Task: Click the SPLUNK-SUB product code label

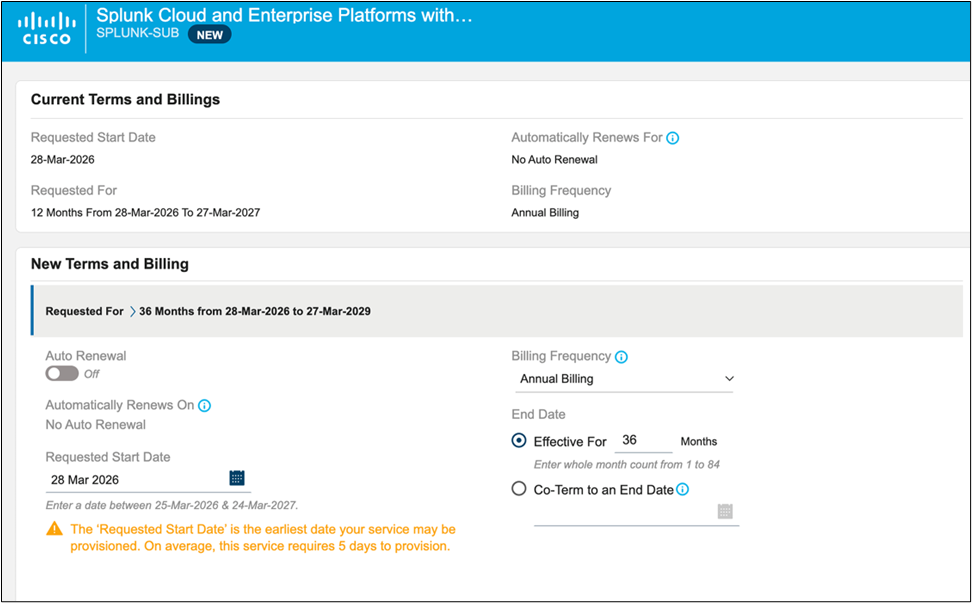Action: pyautogui.click(x=138, y=34)
